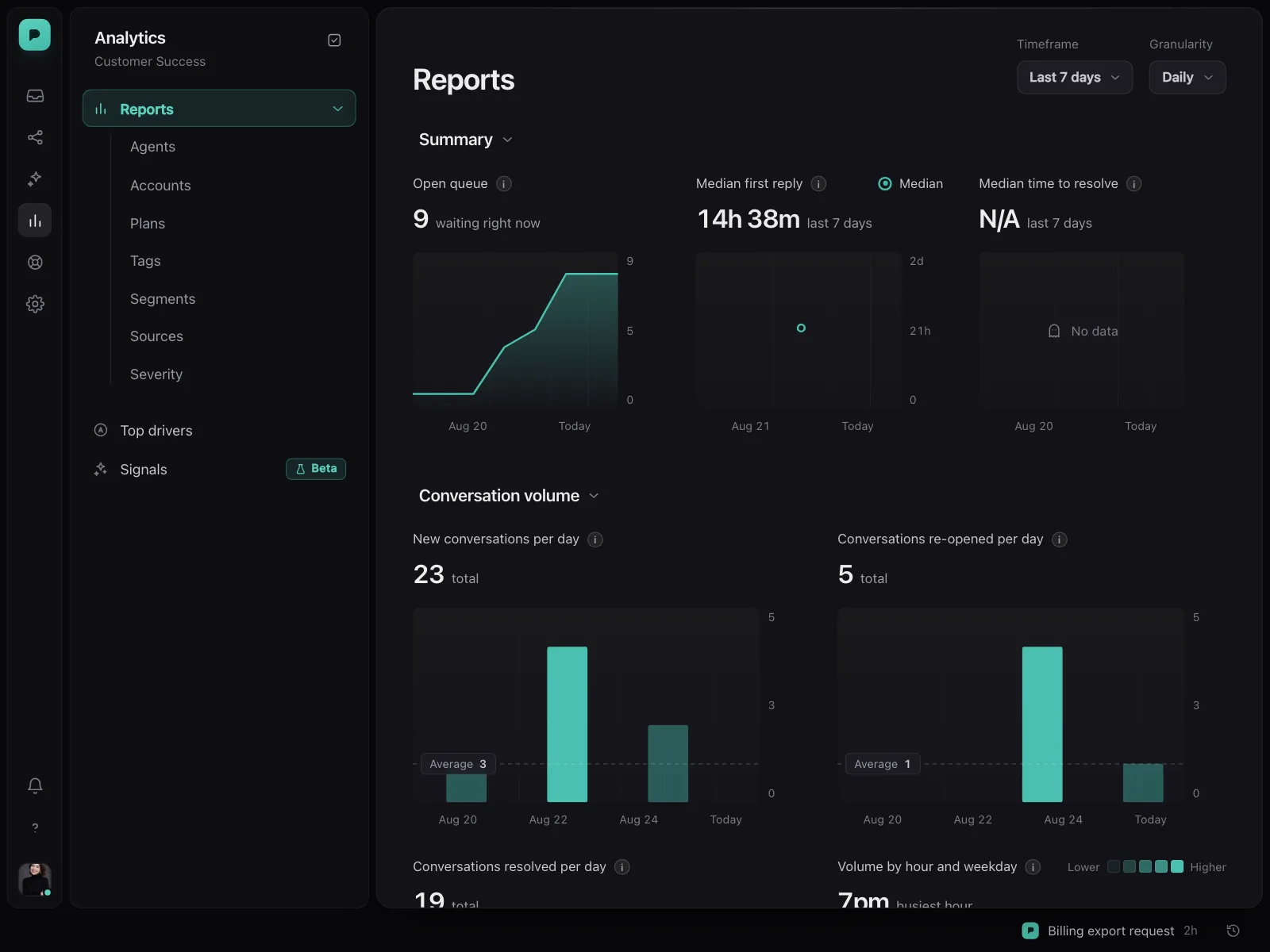Click the darkest Lower heatmap legend swatch
Image resolution: width=1270 pixels, height=952 pixels.
click(x=1114, y=867)
